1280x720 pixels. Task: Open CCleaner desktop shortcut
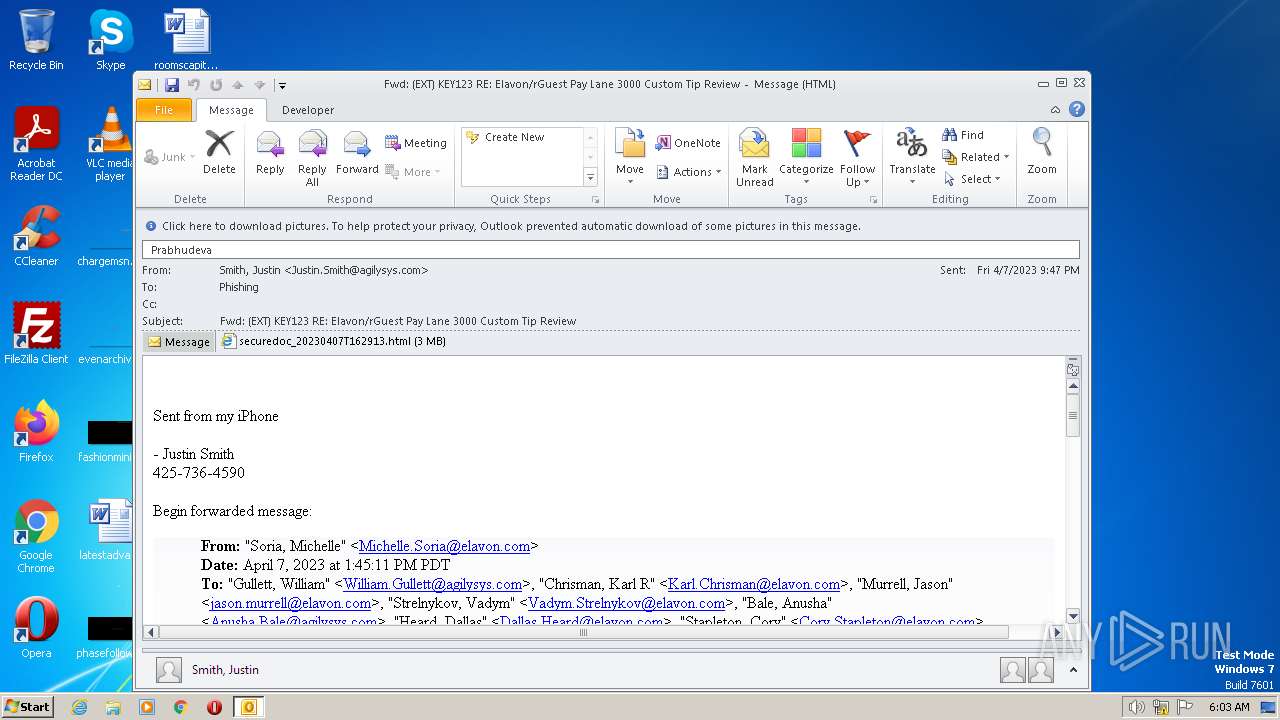[x=36, y=236]
